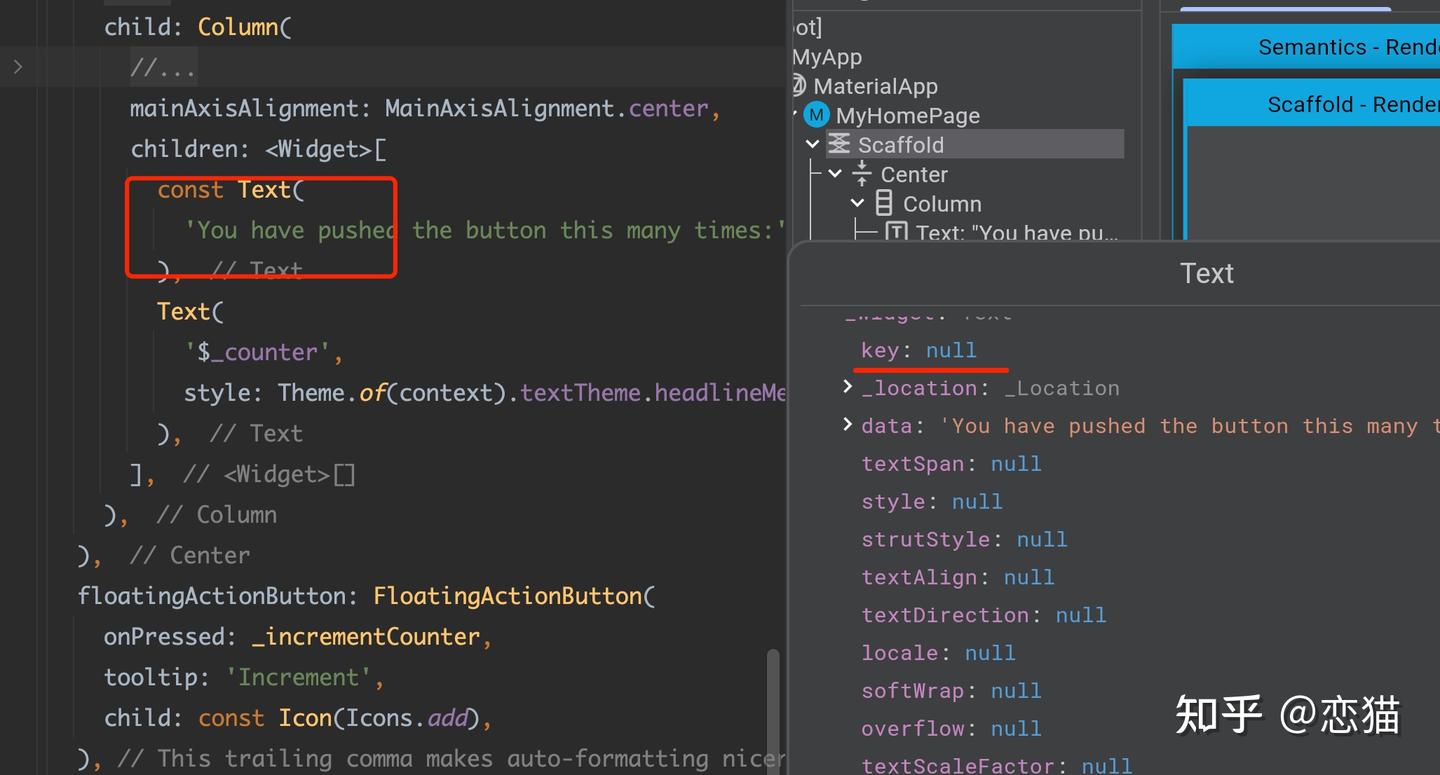Click the "child: Column(" code line

(x=197, y=27)
